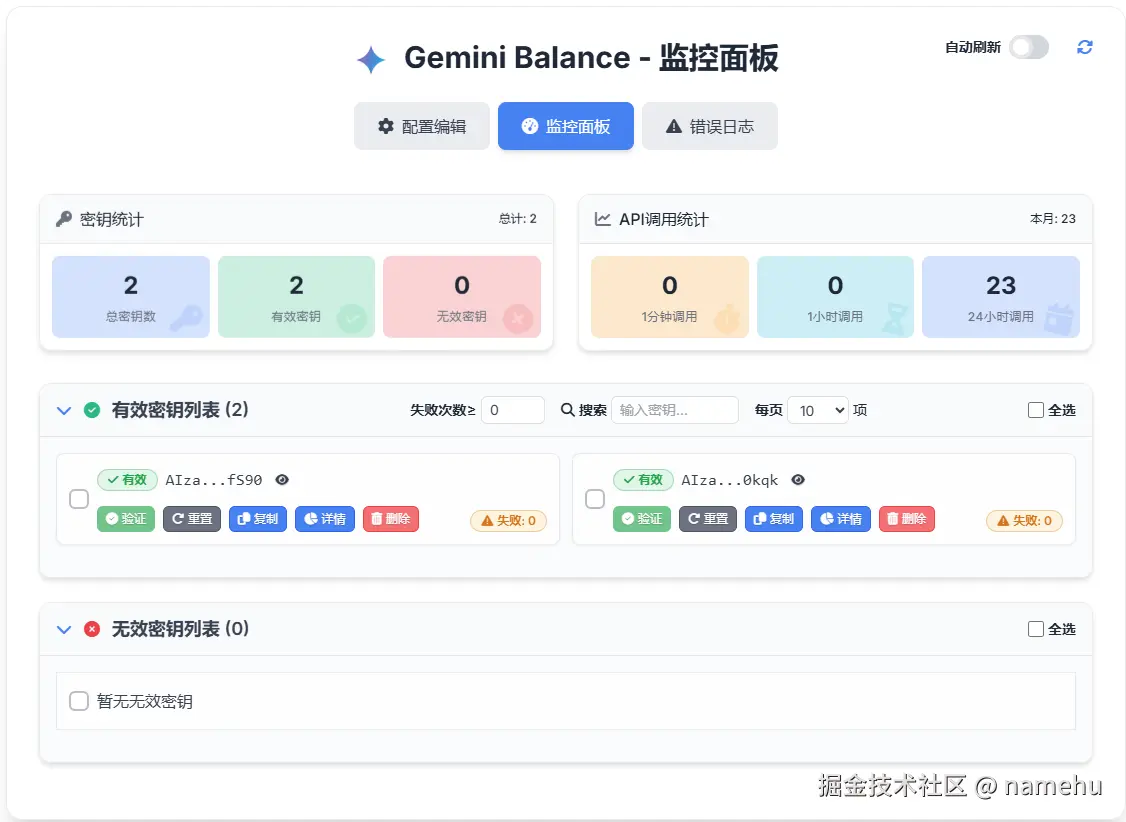Screen dimensions: 1126x822
Task: Click the 输入密钥 search field
Action: (674, 410)
